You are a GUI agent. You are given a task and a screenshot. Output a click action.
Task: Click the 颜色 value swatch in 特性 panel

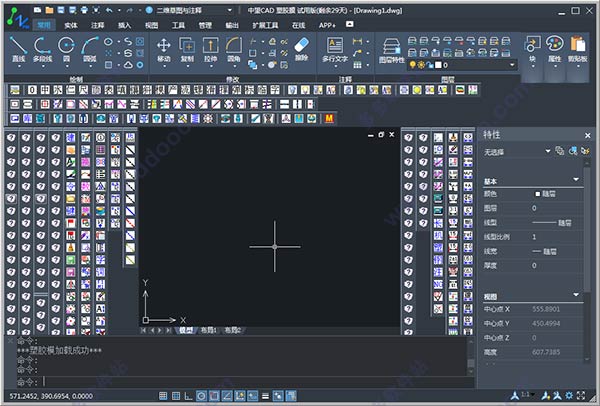pos(537,194)
